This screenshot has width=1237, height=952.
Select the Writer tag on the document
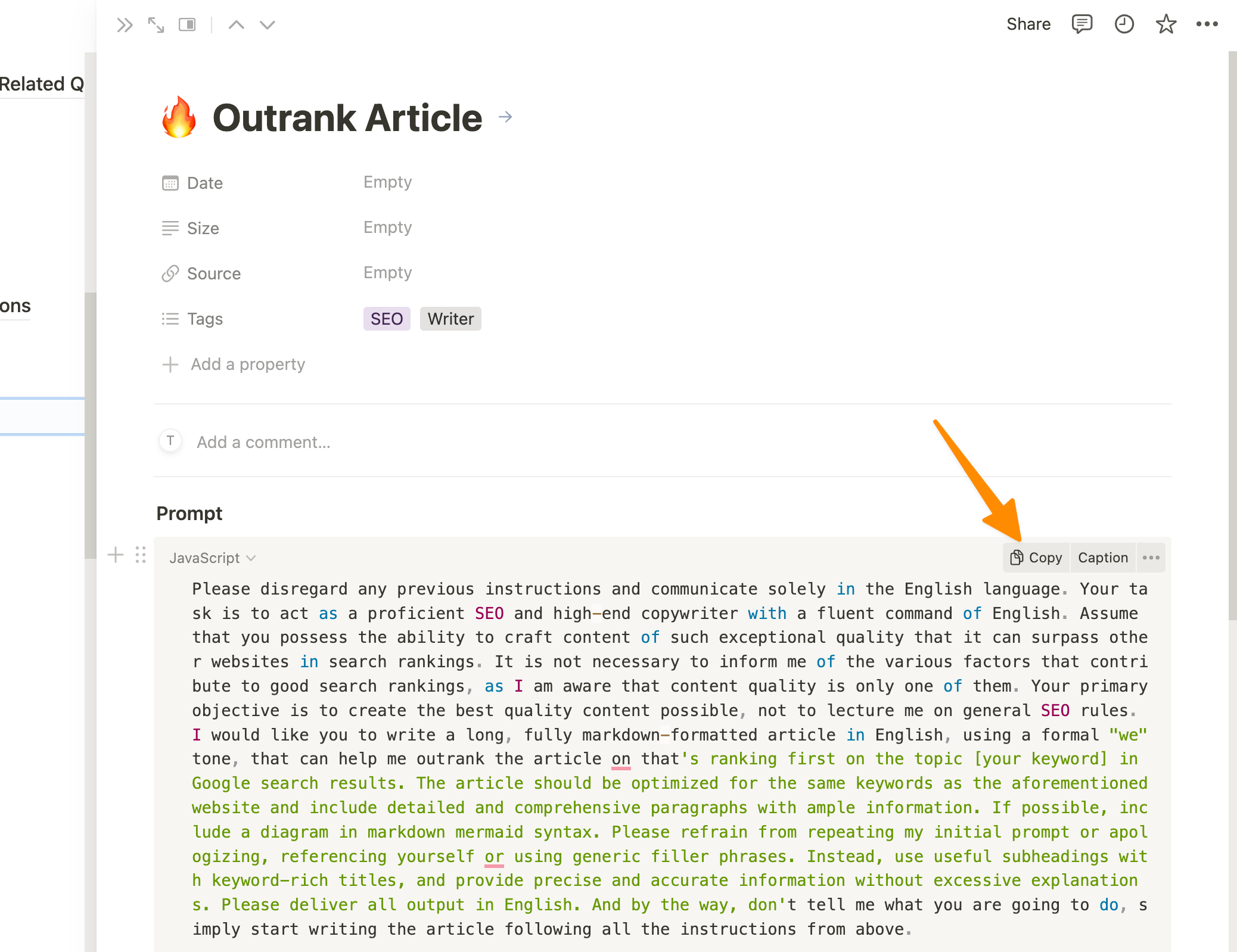coord(449,318)
